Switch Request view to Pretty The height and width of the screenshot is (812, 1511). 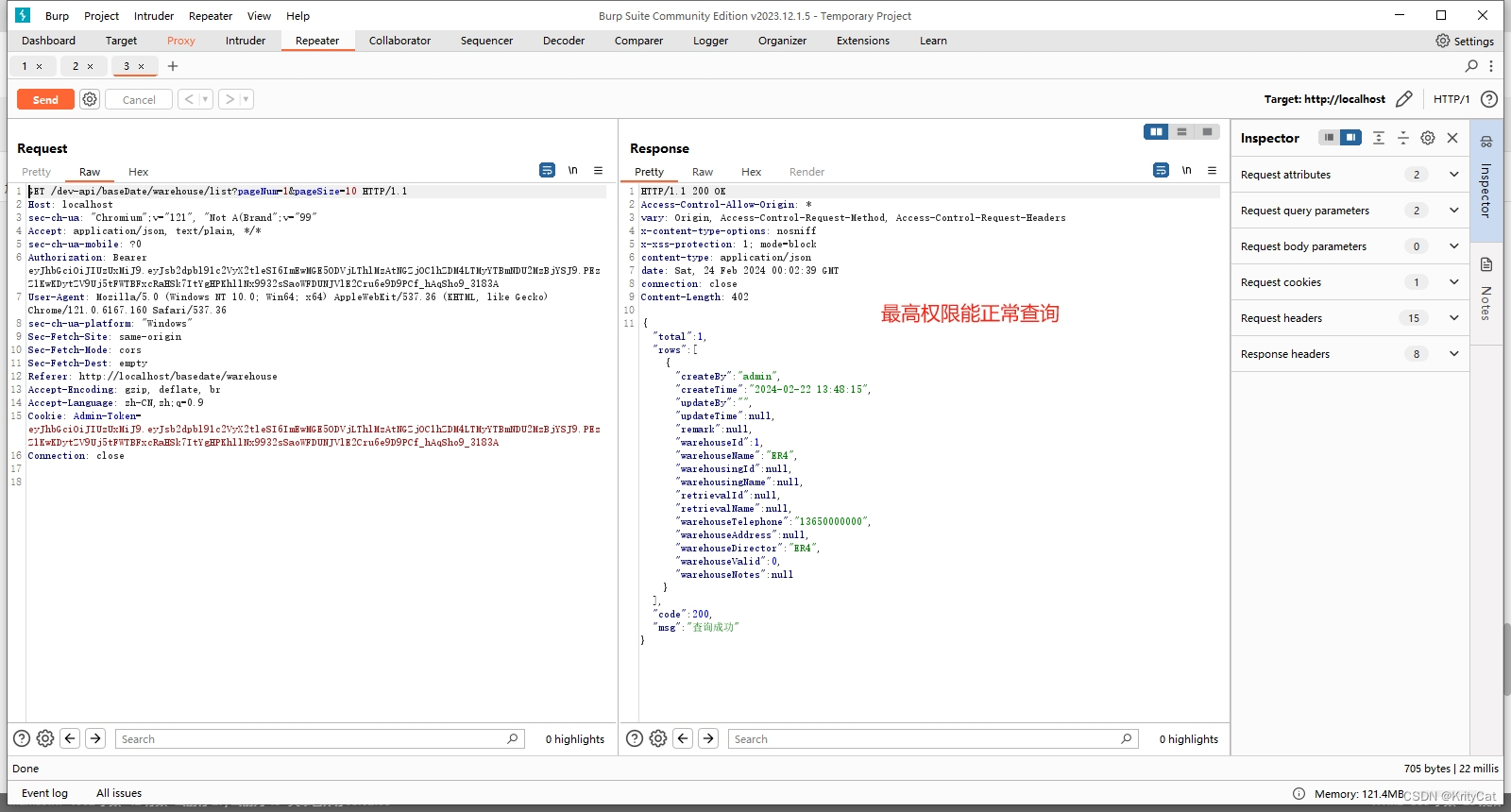click(x=36, y=172)
